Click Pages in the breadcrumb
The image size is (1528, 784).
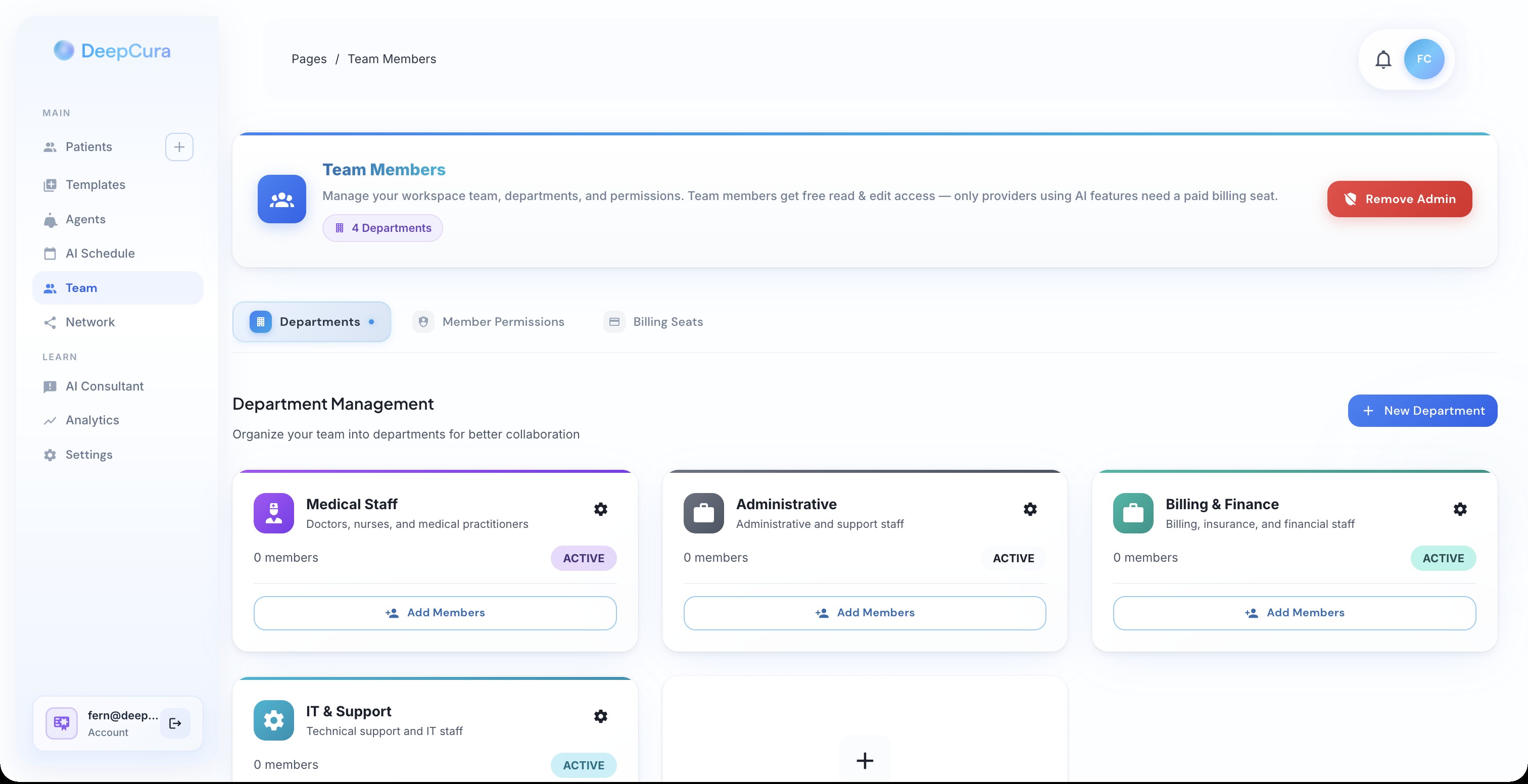(309, 59)
